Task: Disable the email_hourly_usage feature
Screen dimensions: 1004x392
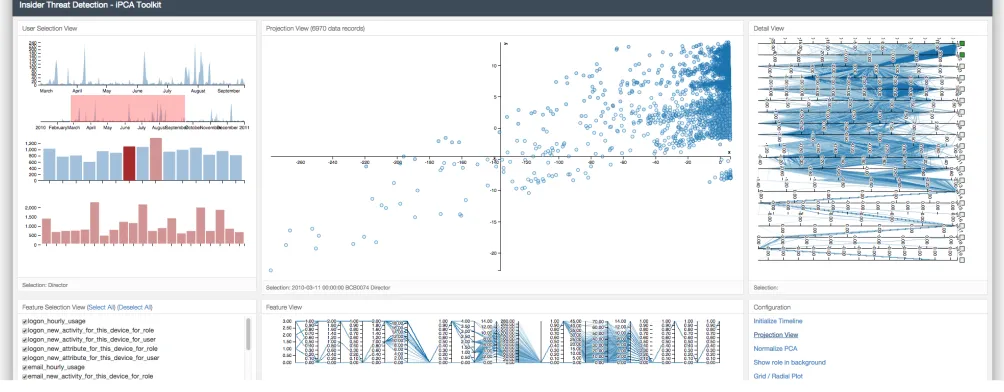Action: coord(24,368)
